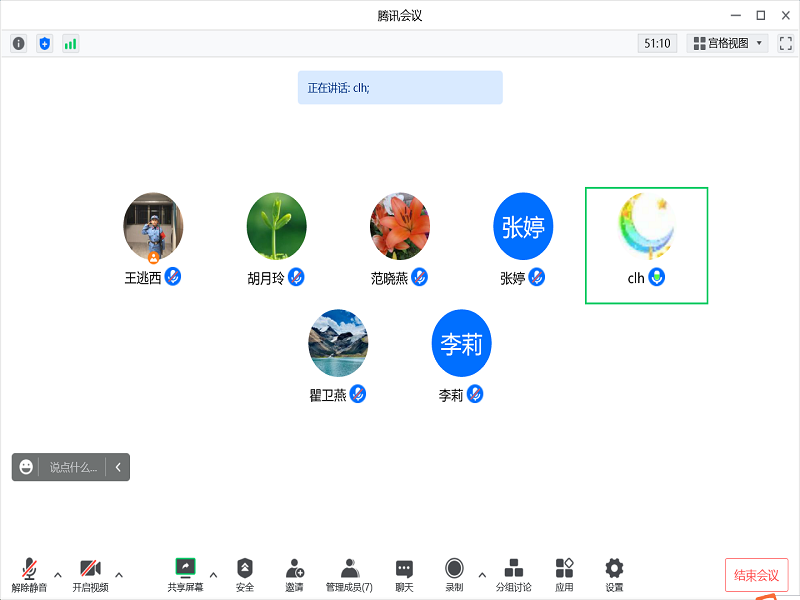Screen dimensions: 800x600
Task: Click the 邀请 invite icon
Action: [294, 575]
